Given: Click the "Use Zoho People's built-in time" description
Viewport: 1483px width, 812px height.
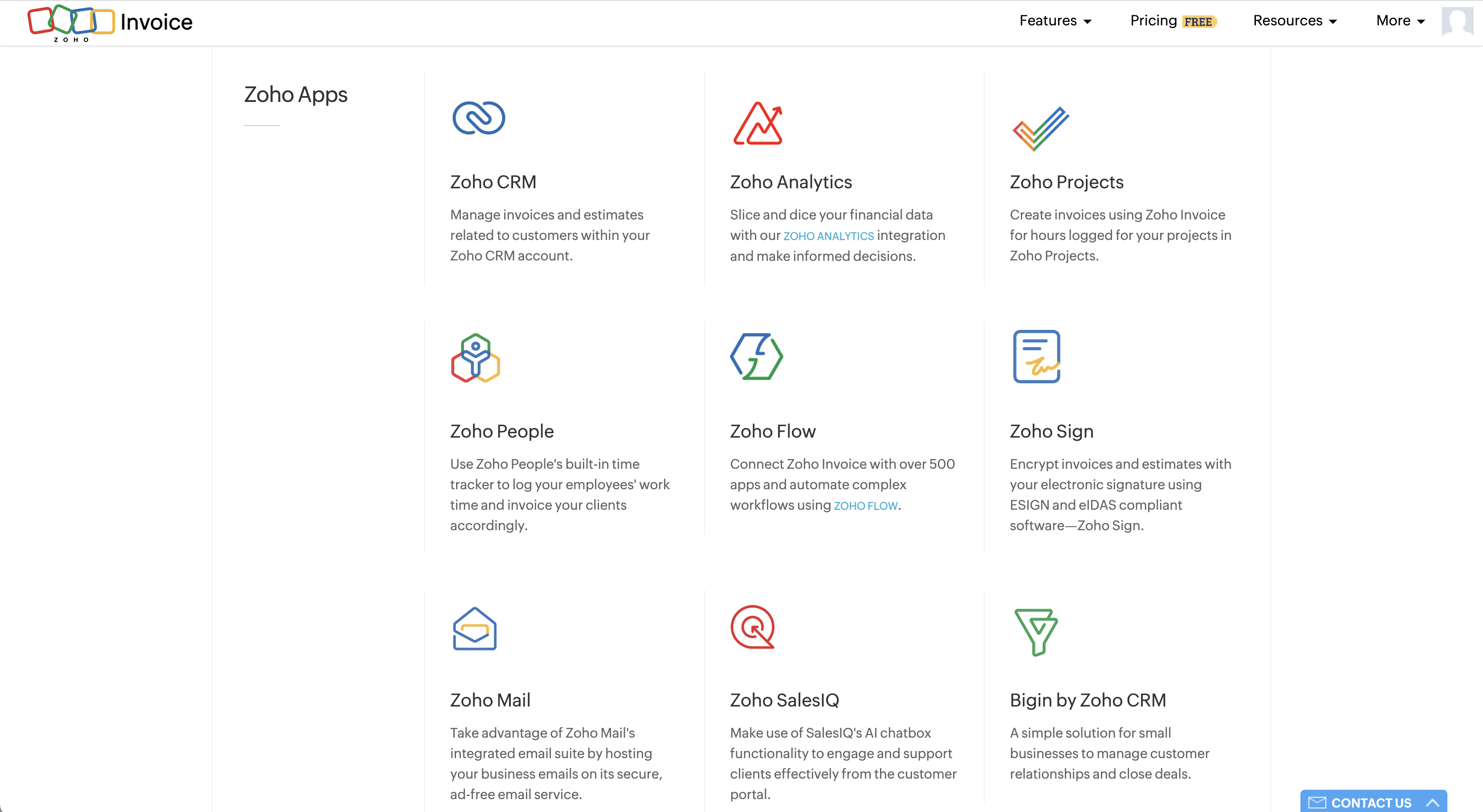Looking at the screenshot, I should (x=560, y=495).
